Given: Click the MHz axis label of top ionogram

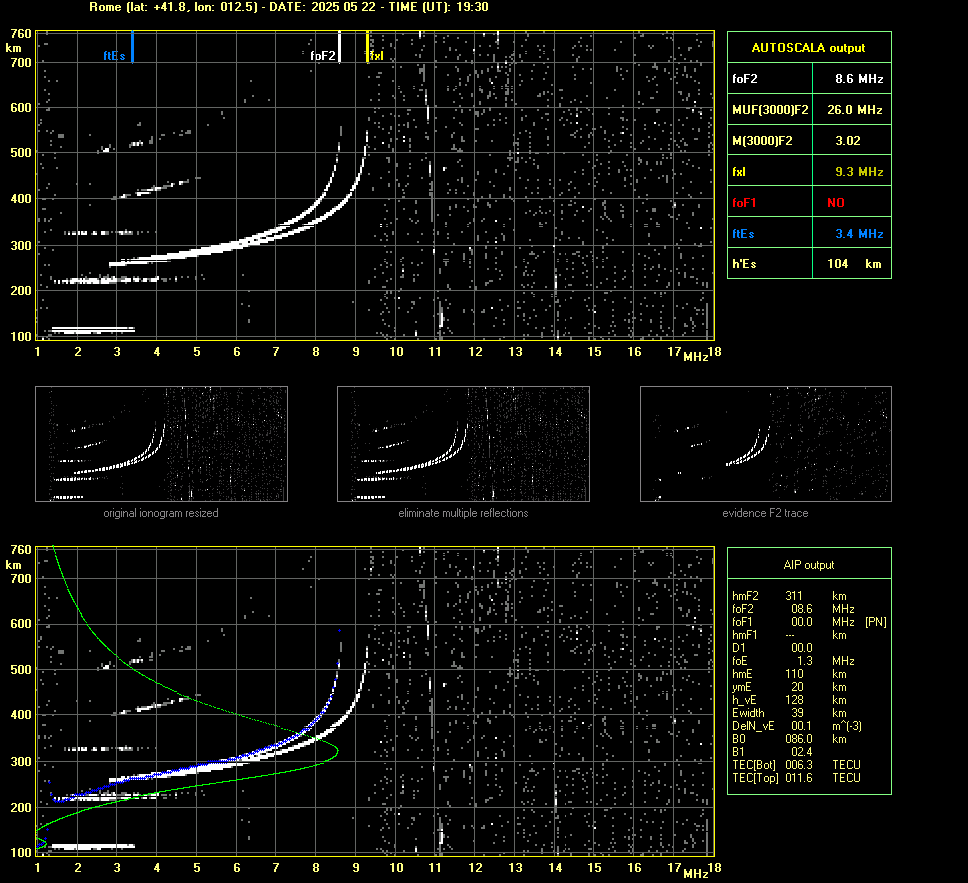Looking at the screenshot, I should pyautogui.click(x=695, y=357).
